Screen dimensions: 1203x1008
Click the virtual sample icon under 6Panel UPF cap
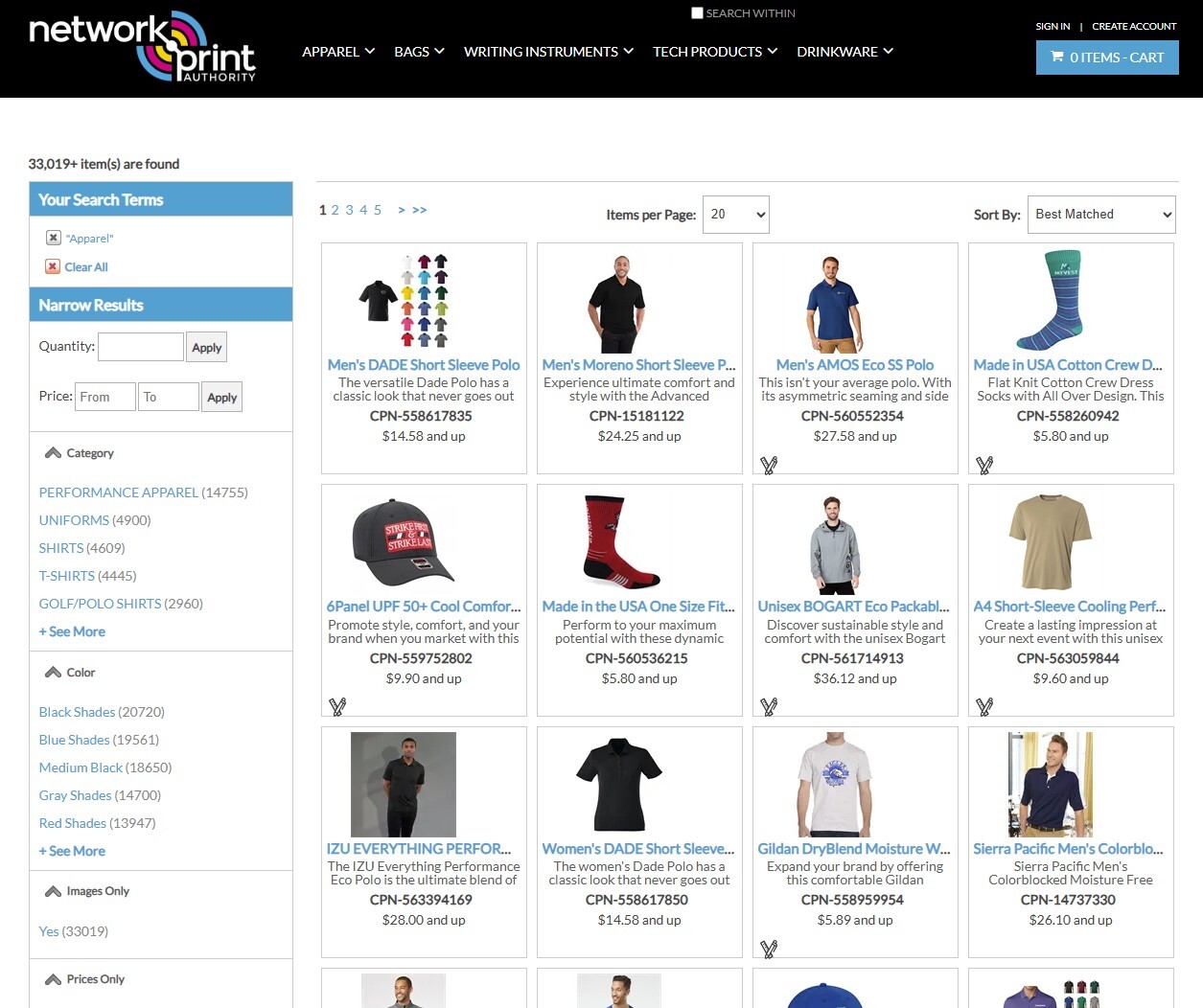(x=337, y=707)
